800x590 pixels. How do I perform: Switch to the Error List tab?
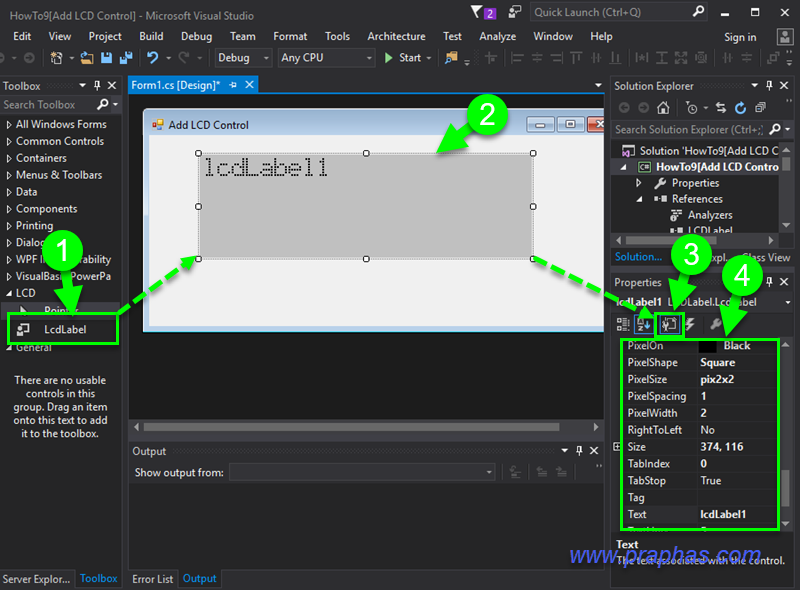[x=153, y=579]
